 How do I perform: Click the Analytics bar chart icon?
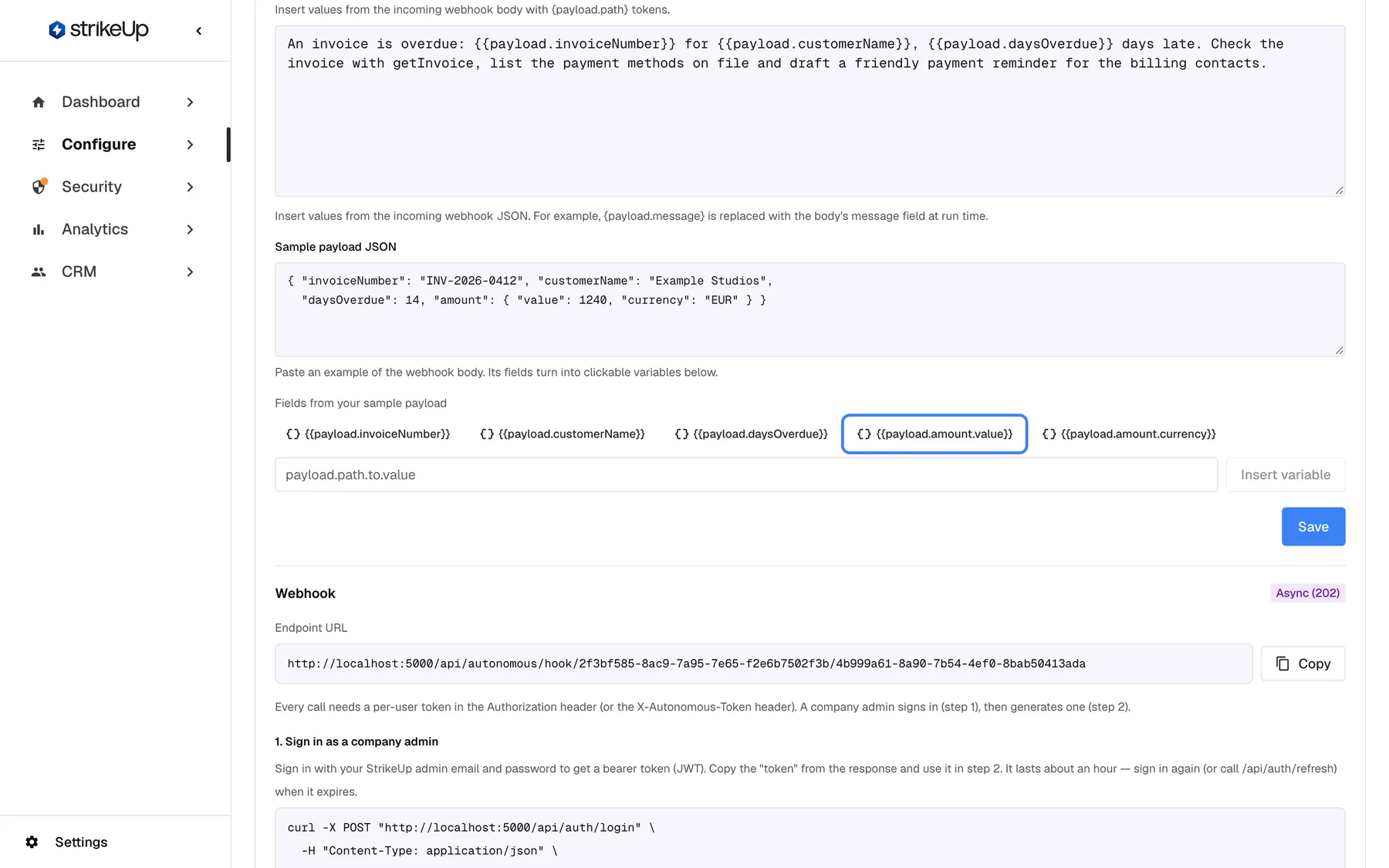point(39,229)
